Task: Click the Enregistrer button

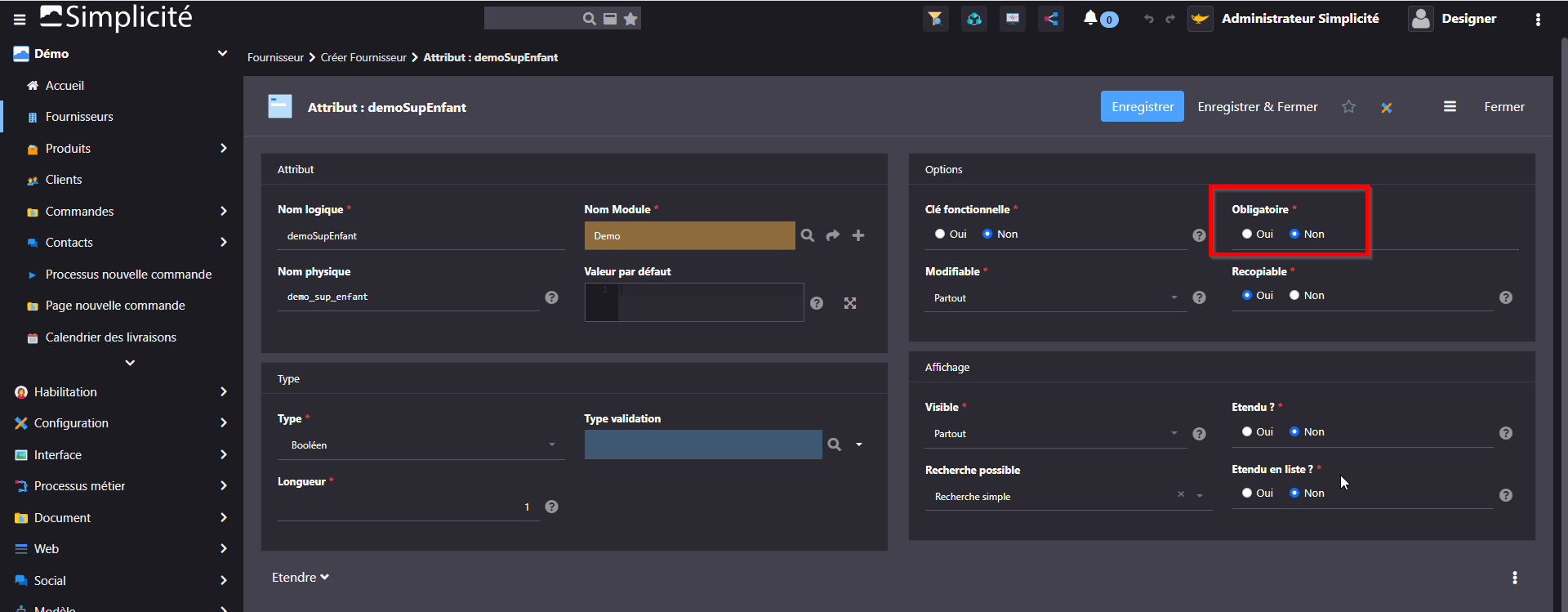Action: click(x=1142, y=107)
